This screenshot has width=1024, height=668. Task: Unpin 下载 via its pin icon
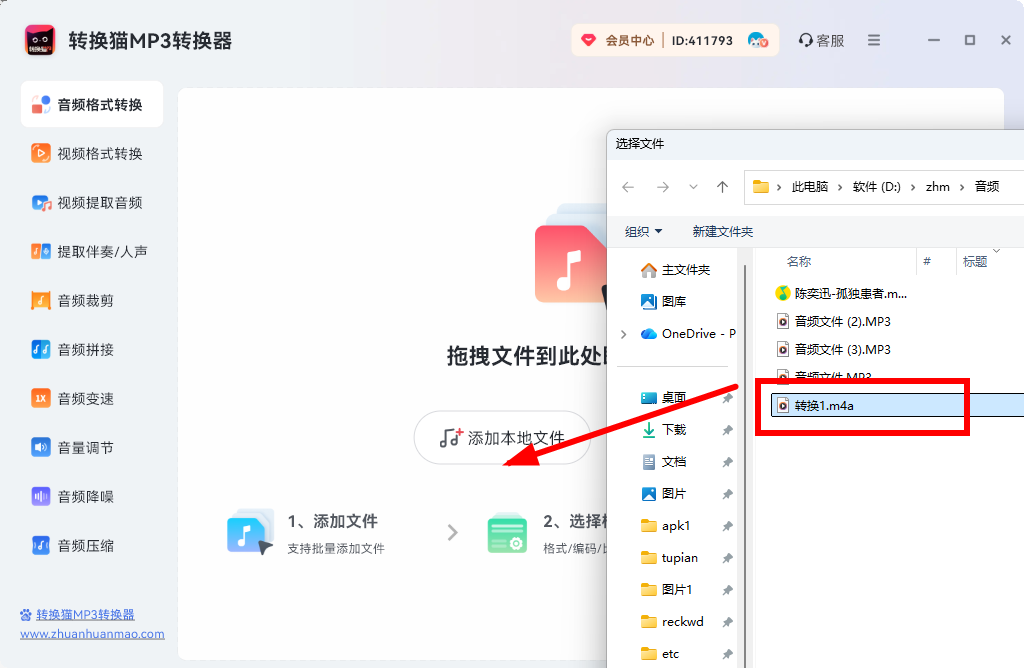(728, 430)
